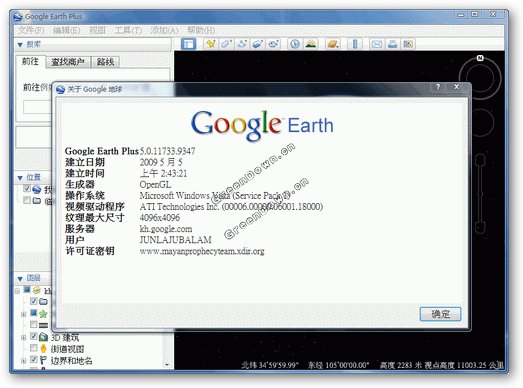The height and width of the screenshot is (388, 523).
Task: Select the Ruler measuring tool icon
Action: point(355,44)
